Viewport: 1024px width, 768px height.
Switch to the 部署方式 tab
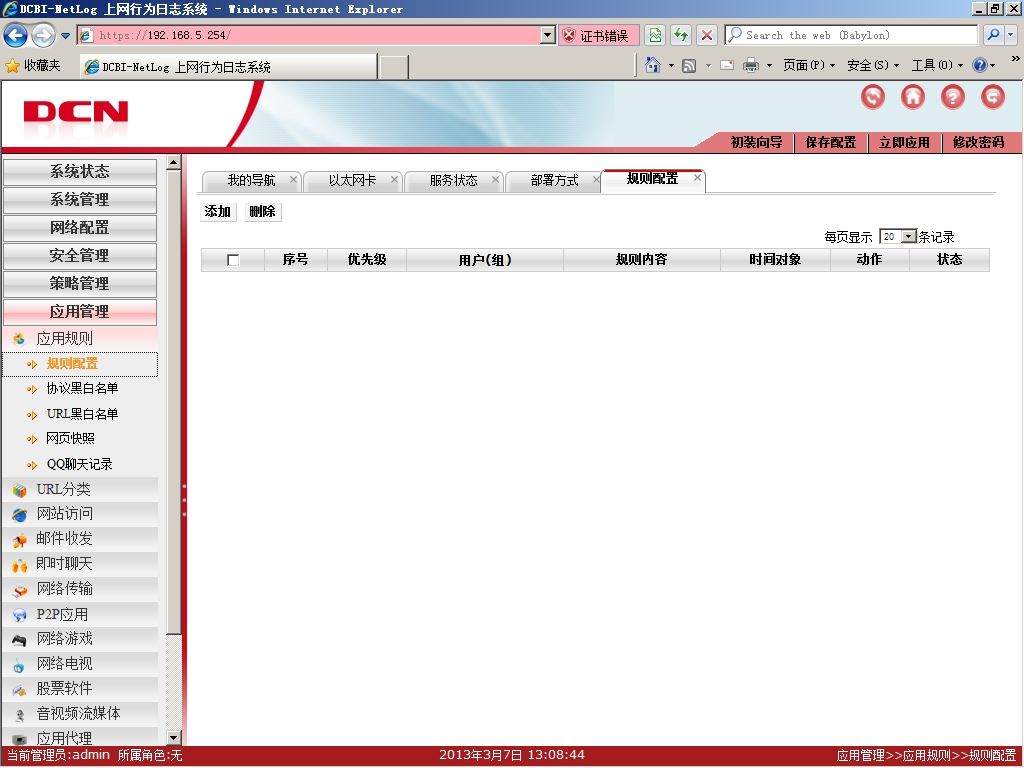[x=554, y=181]
